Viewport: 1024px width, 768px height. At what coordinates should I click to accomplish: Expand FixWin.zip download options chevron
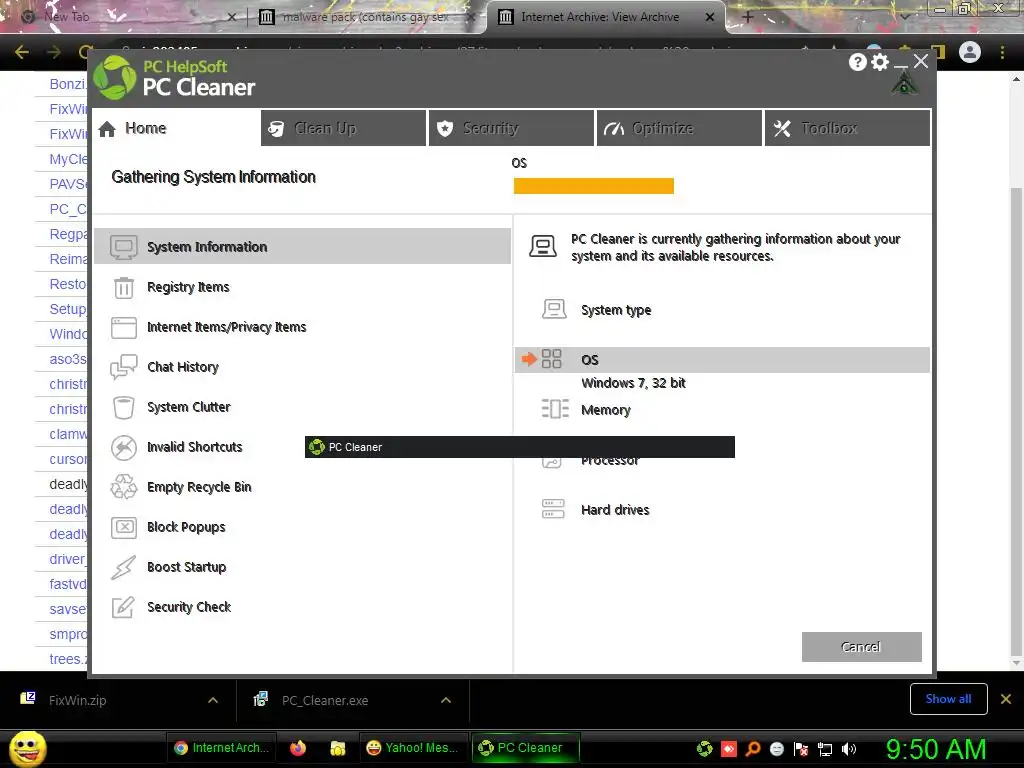(213, 700)
